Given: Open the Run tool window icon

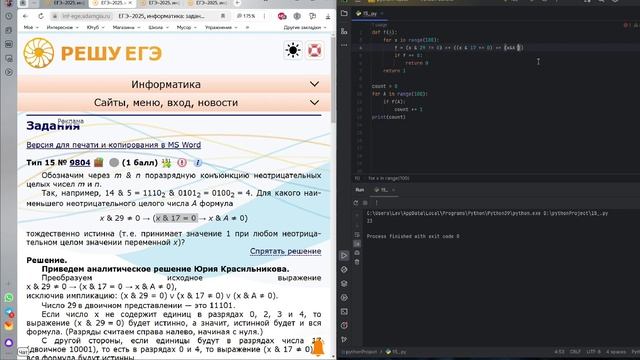Looking at the screenshot, I should [x=344, y=256].
